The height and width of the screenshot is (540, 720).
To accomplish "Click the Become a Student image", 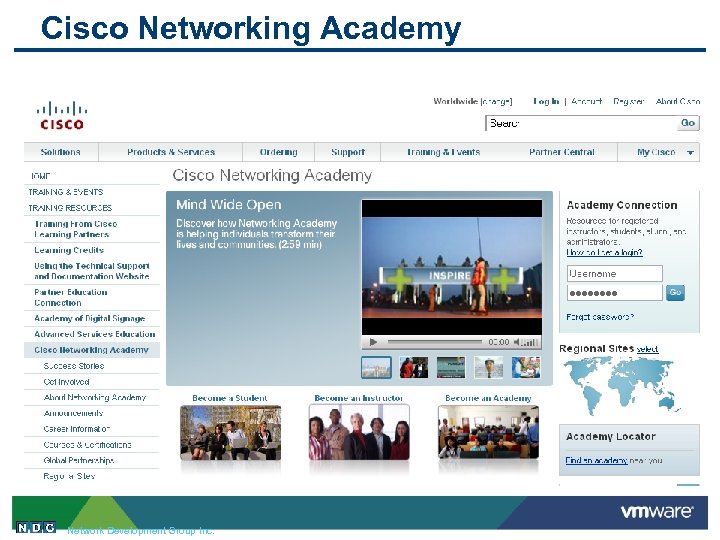I will 231,433.
